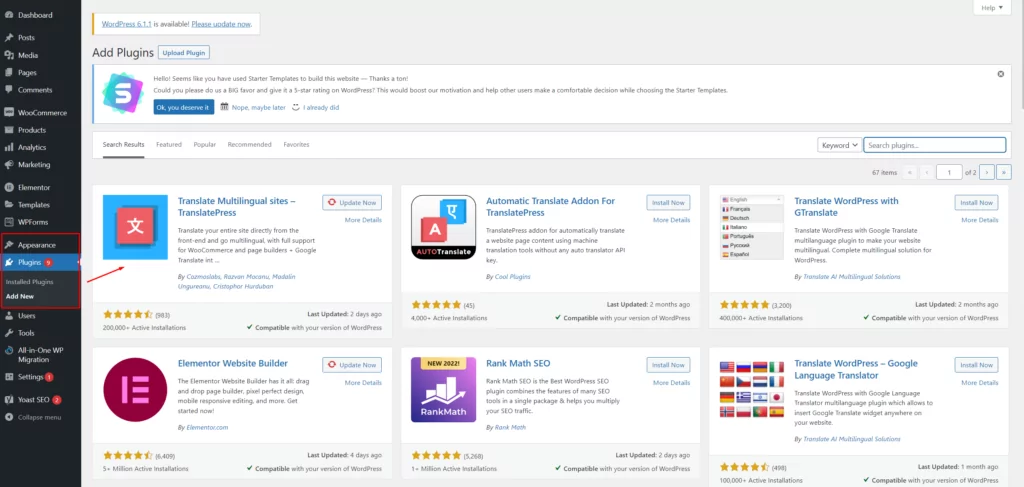The width and height of the screenshot is (1024, 487).
Task: Click the Tools wrench icon
Action: pyautogui.click(x=9, y=333)
